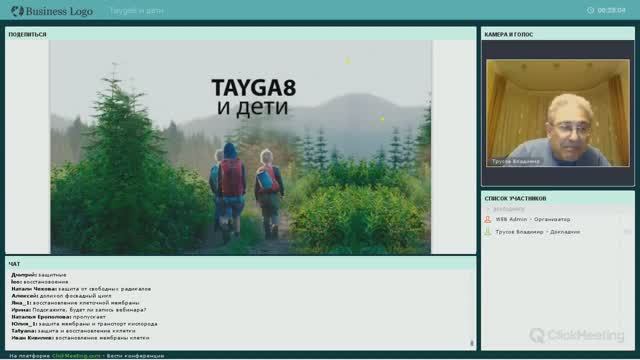Click the chat panel scrollbar handle
This screenshot has height=360, width=640.
point(472,343)
